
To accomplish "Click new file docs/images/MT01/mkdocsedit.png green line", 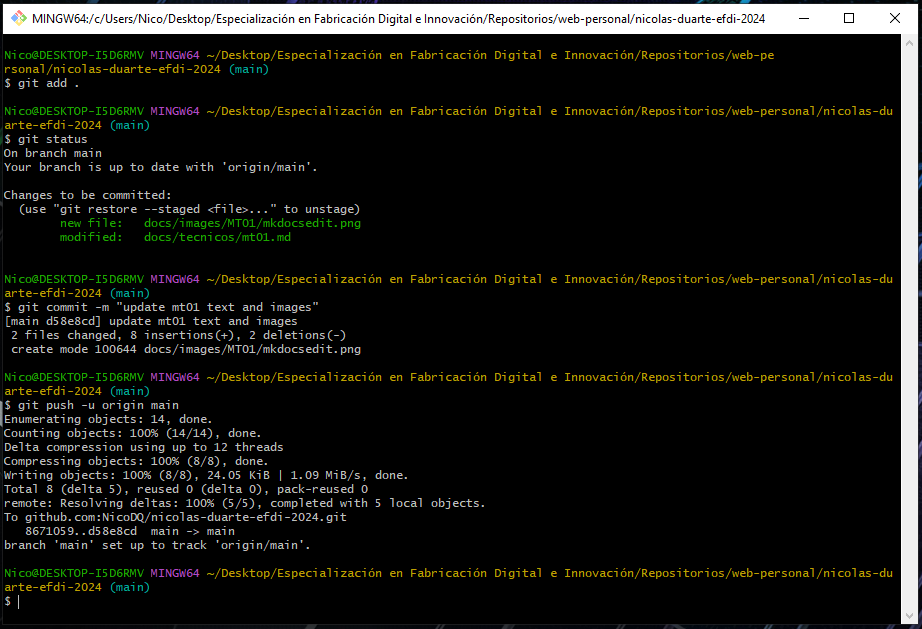I will point(211,223).
